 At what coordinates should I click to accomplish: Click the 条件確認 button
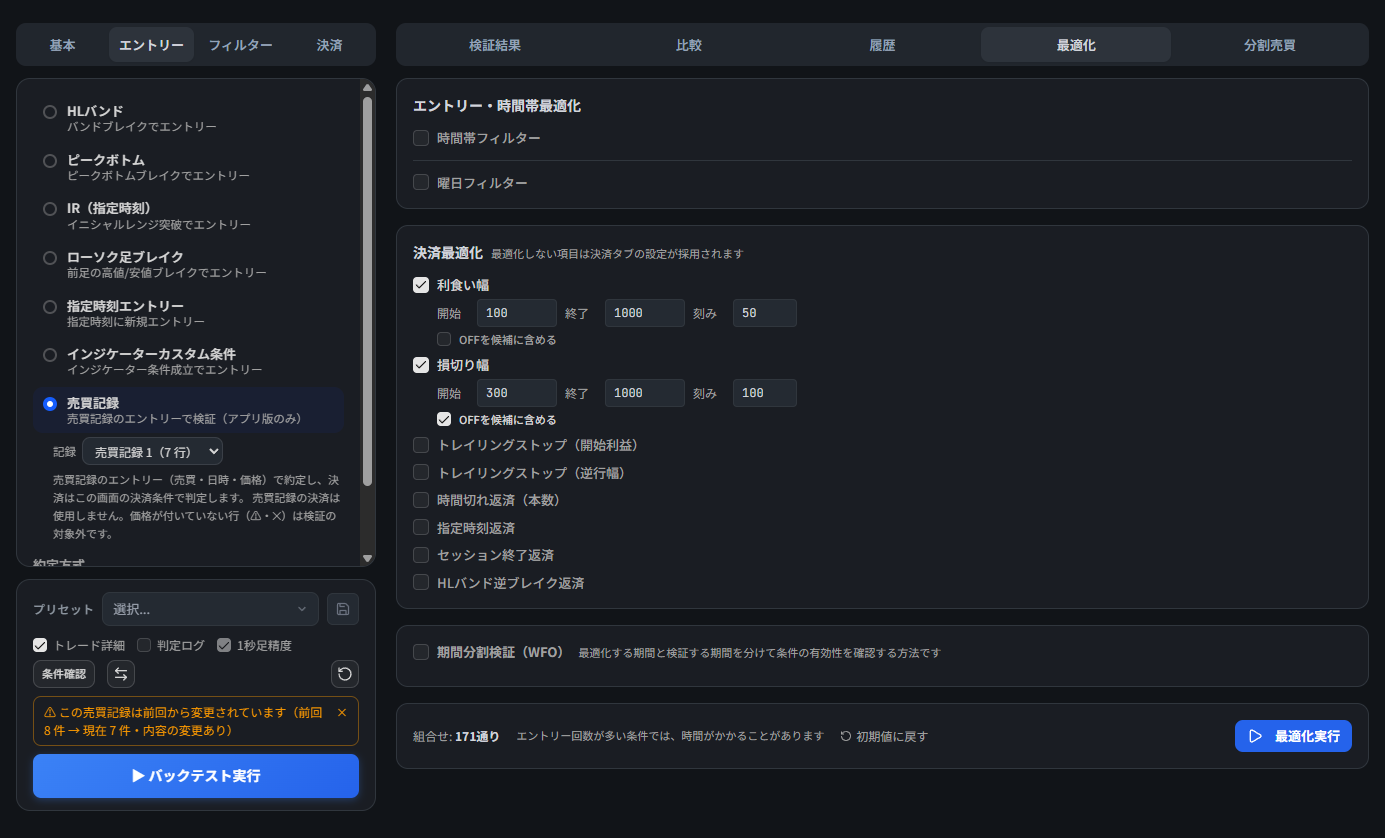tap(64, 674)
